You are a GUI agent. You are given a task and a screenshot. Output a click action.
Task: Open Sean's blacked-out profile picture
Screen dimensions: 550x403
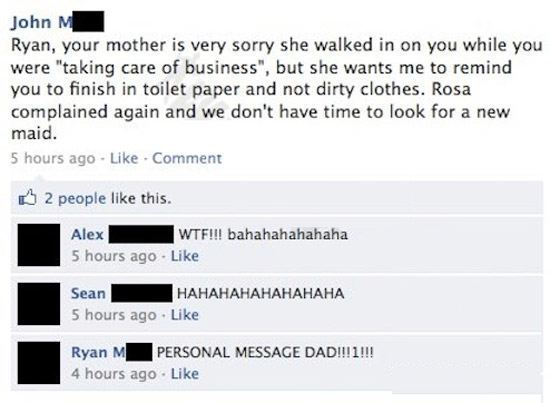pyautogui.click(x=39, y=303)
